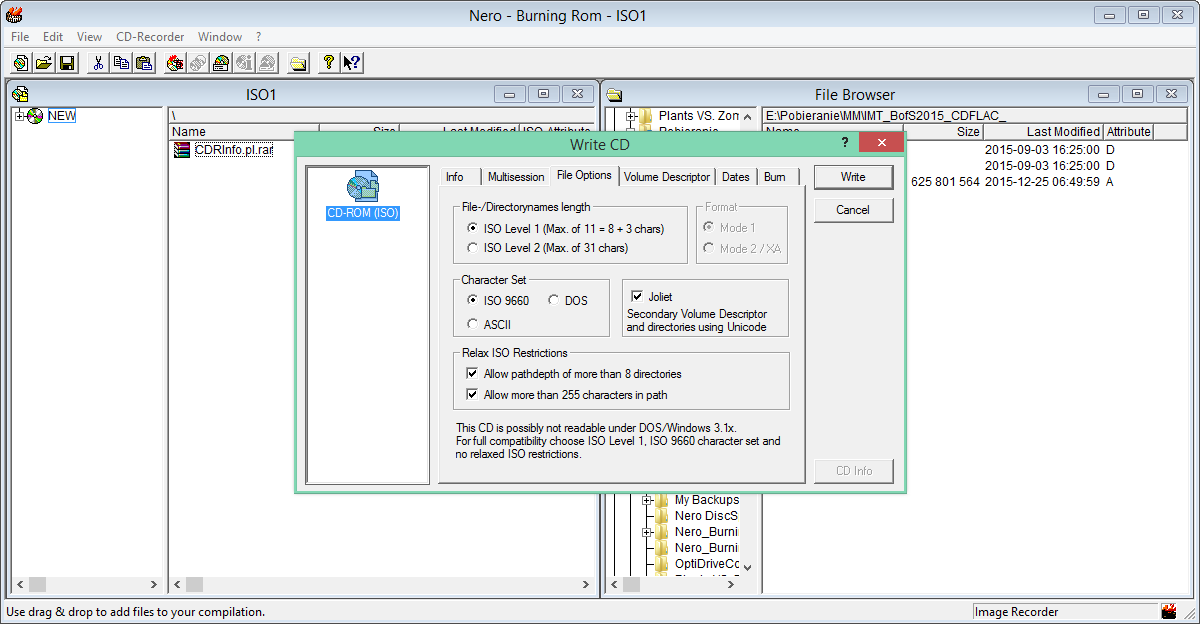
Task: Open the File Browser with the folders icon
Action: tap(298, 63)
